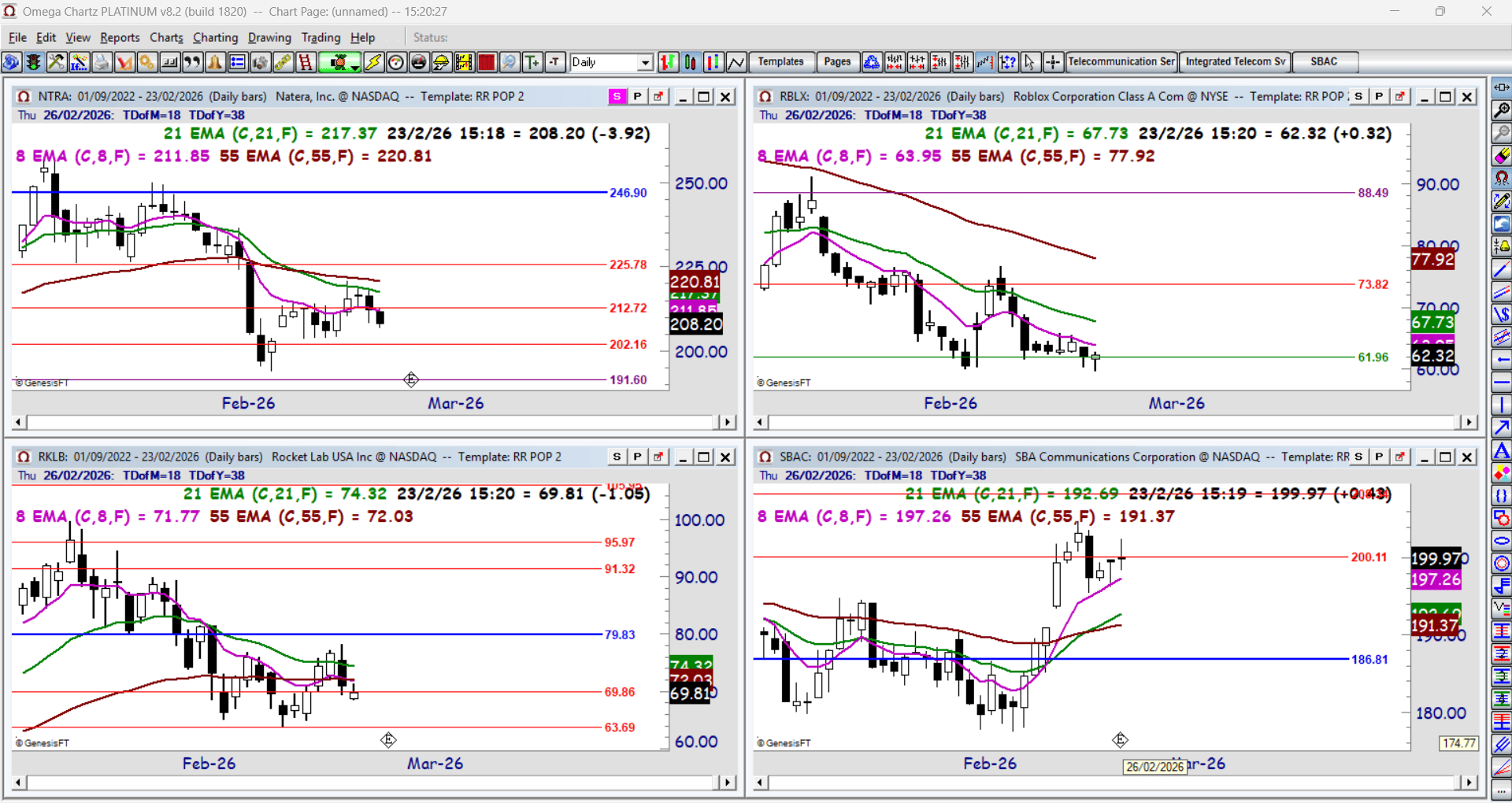The height and width of the screenshot is (803, 1512).
Task: Click the blue recycle arrows icon
Action: [872, 62]
